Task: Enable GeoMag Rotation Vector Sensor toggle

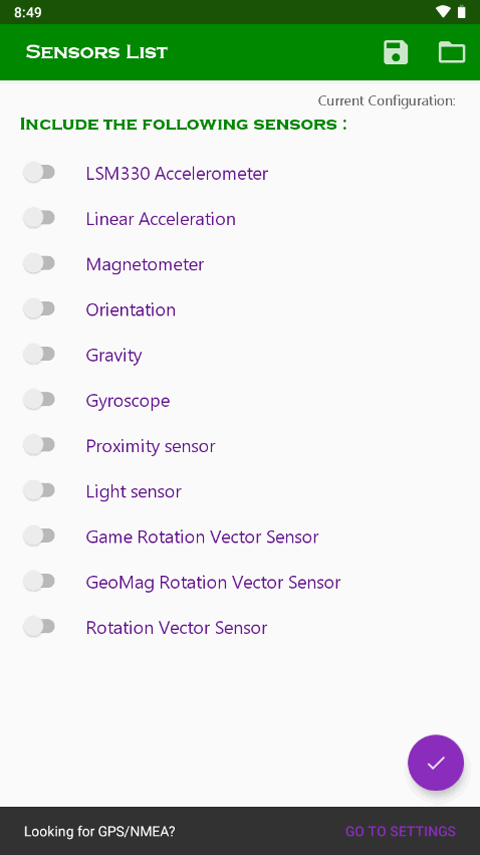Action: point(39,581)
